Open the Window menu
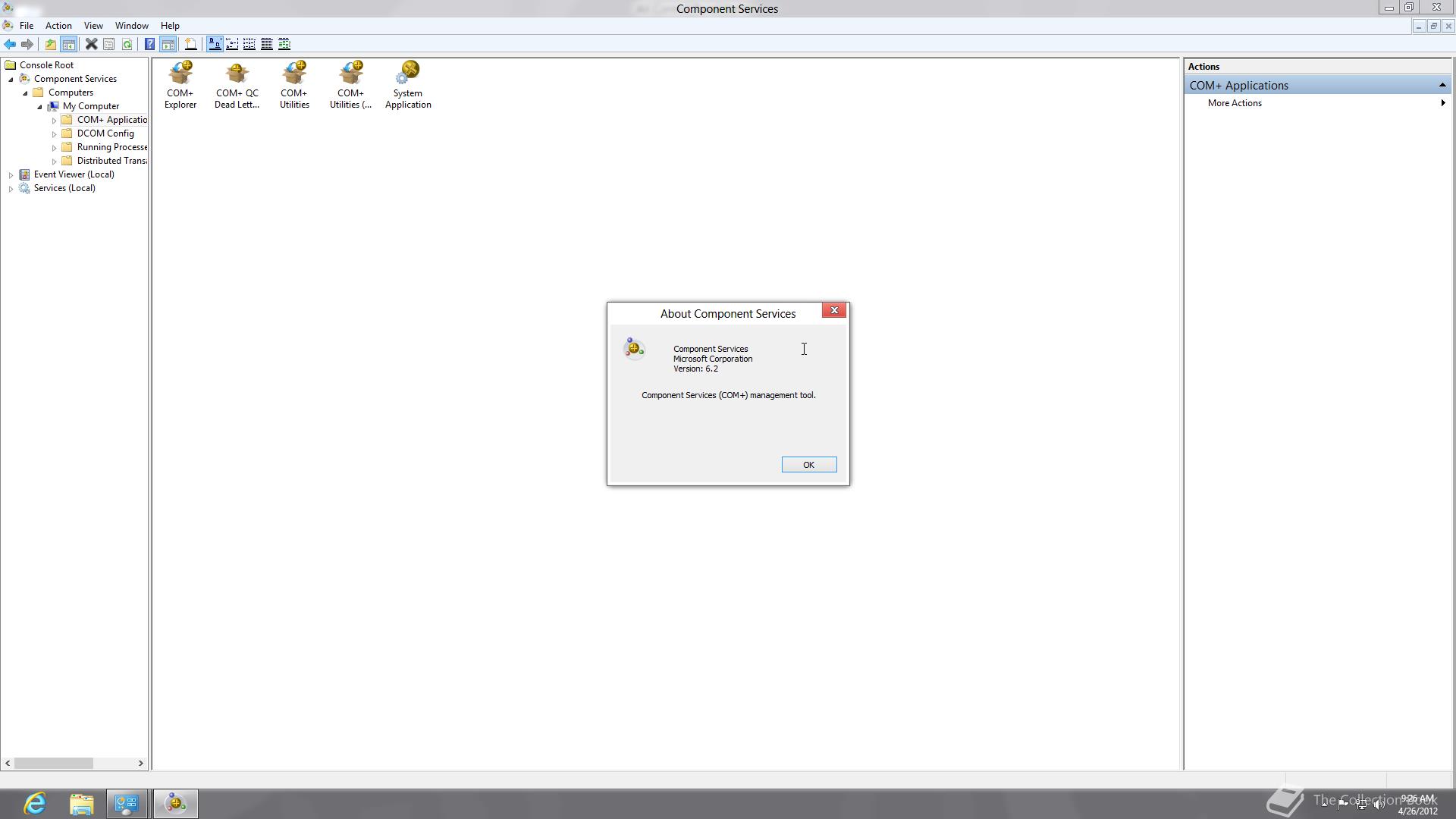Image resolution: width=1456 pixels, height=819 pixels. click(x=131, y=26)
